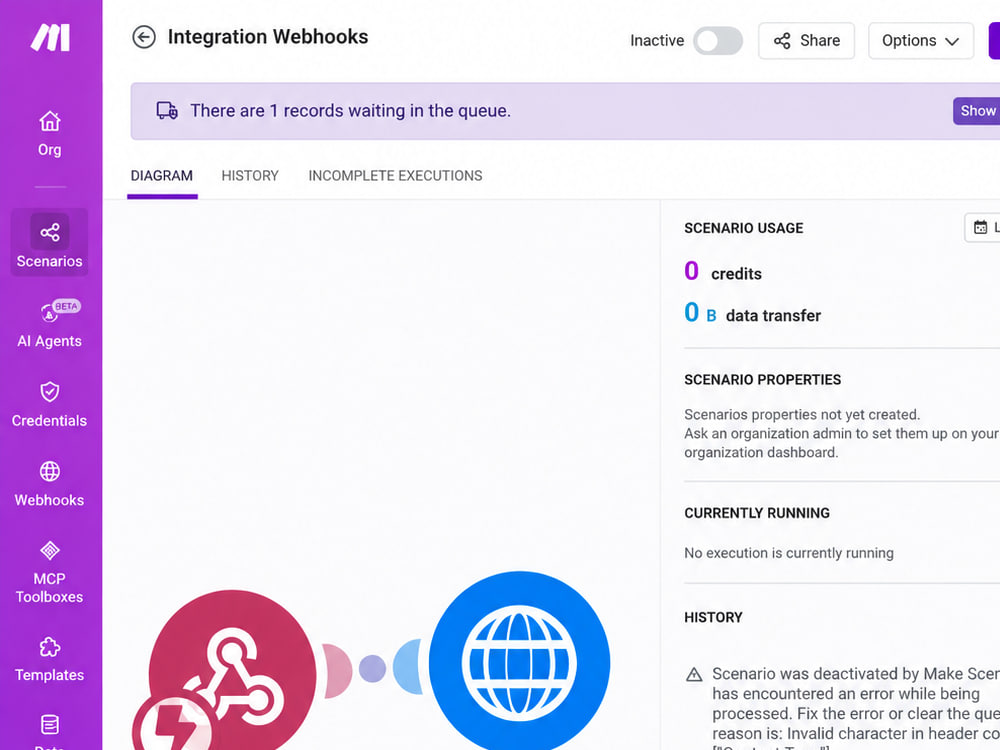Viewport: 1000px width, 750px height.
Task: Switch to the HISTORY tab
Action: 250,176
